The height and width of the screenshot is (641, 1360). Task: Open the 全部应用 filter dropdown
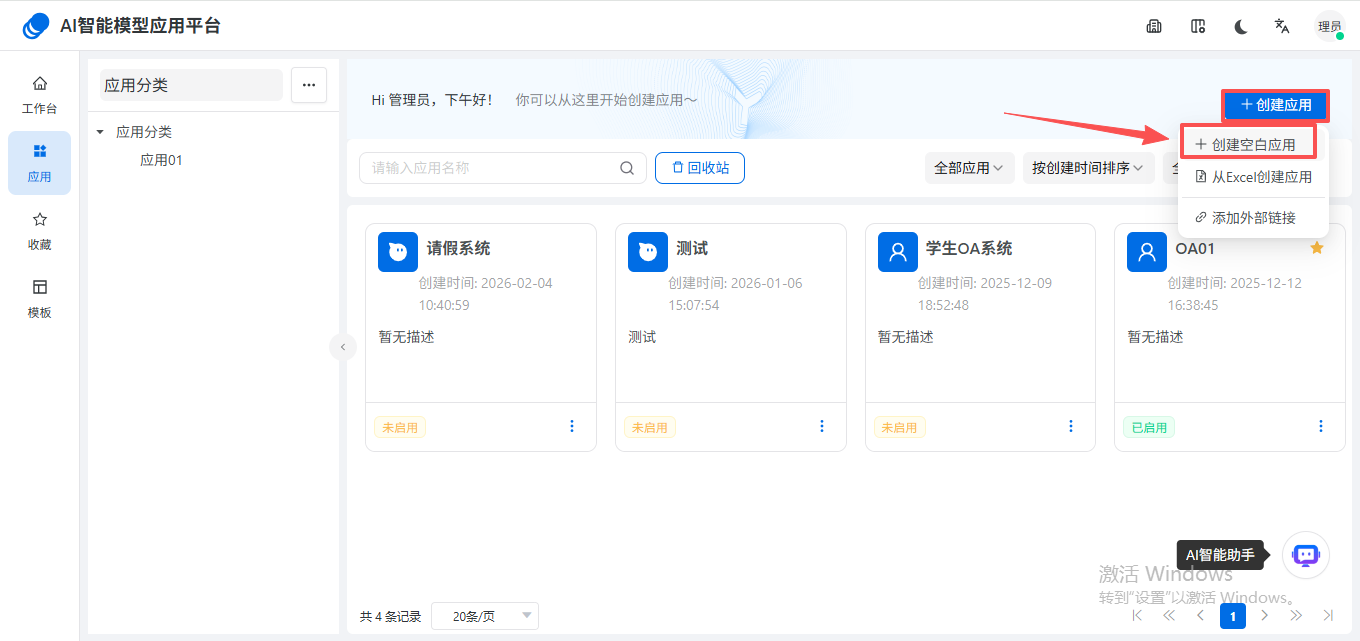coord(969,168)
